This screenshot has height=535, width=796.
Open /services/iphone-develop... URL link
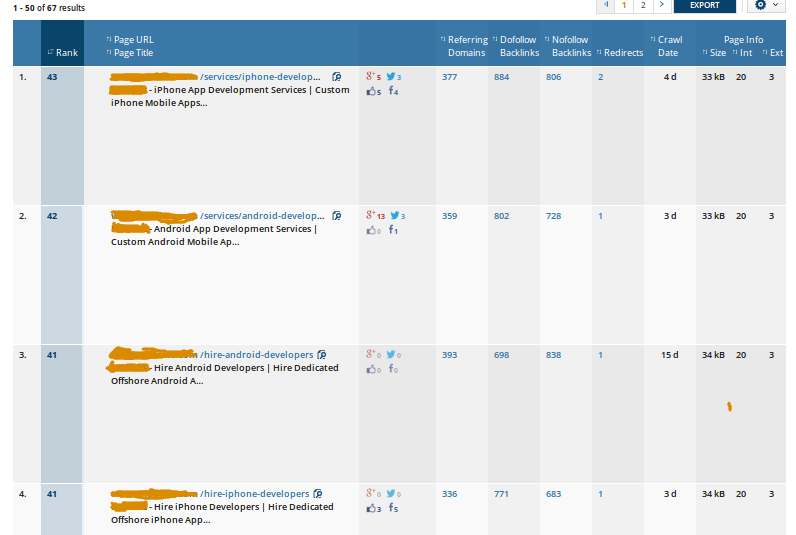(x=260, y=77)
